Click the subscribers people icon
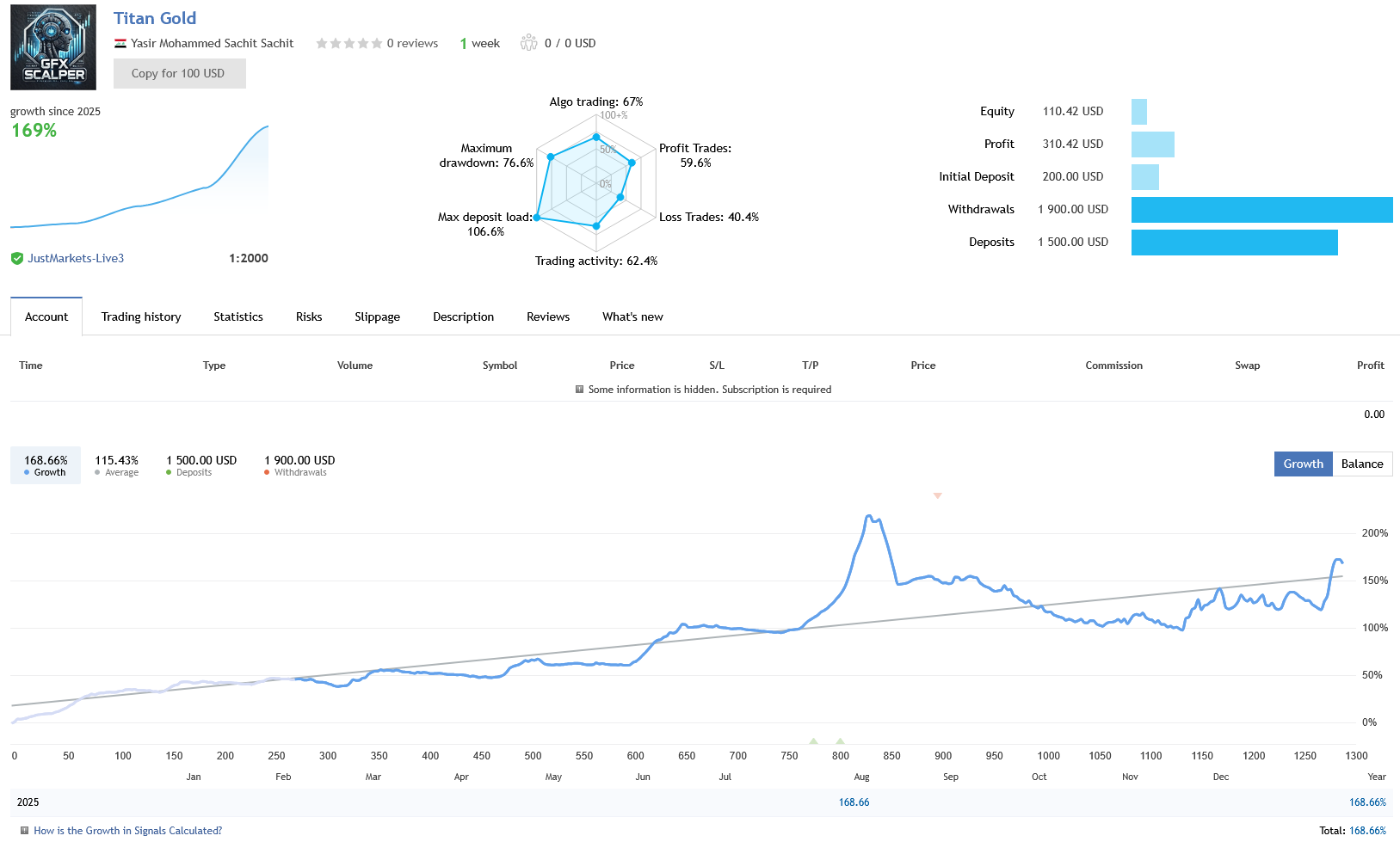This screenshot has height=848, width=1400. [528, 42]
